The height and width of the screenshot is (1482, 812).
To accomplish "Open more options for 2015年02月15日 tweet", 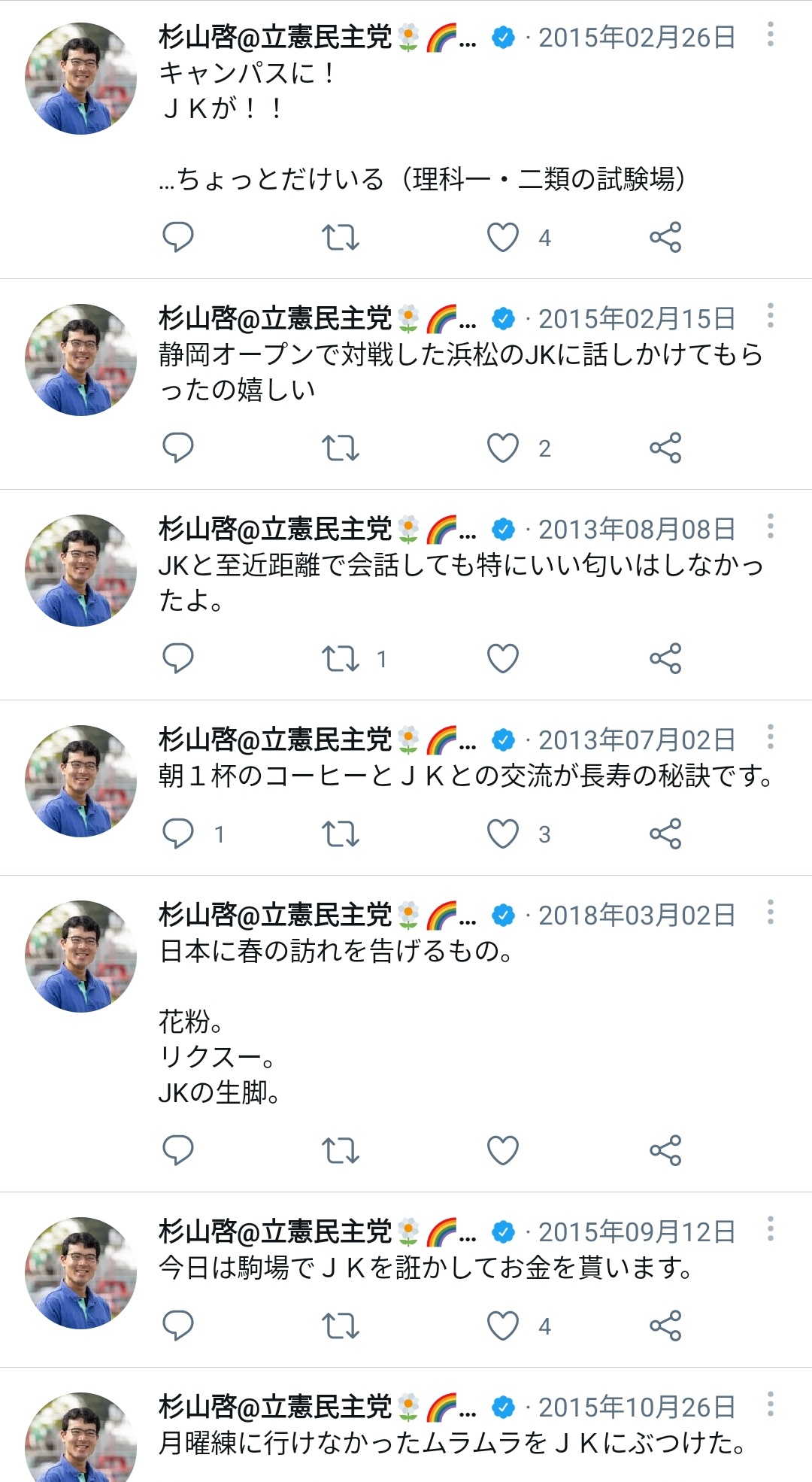I will pyautogui.click(x=771, y=315).
